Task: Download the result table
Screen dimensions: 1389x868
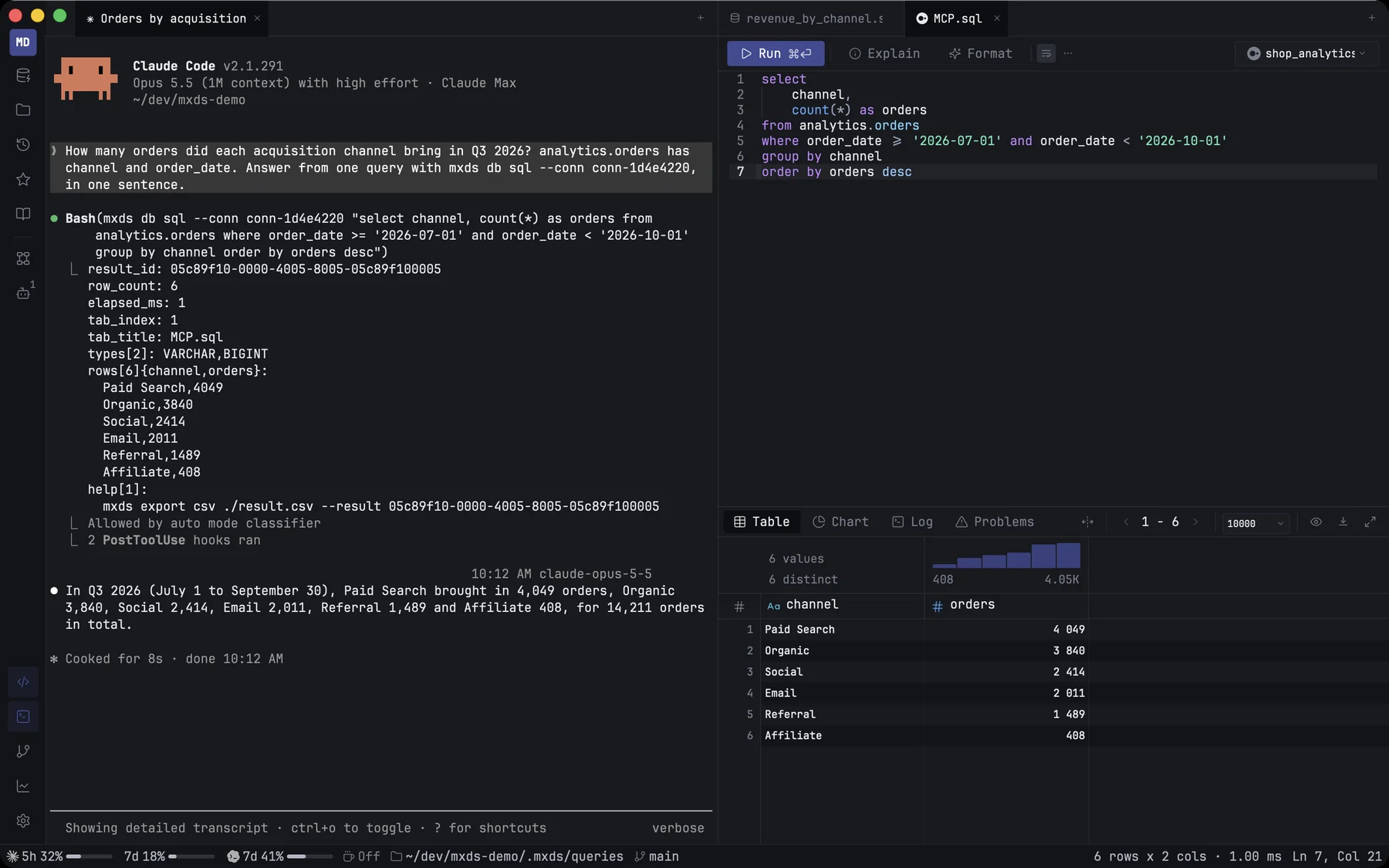Action: click(x=1343, y=522)
